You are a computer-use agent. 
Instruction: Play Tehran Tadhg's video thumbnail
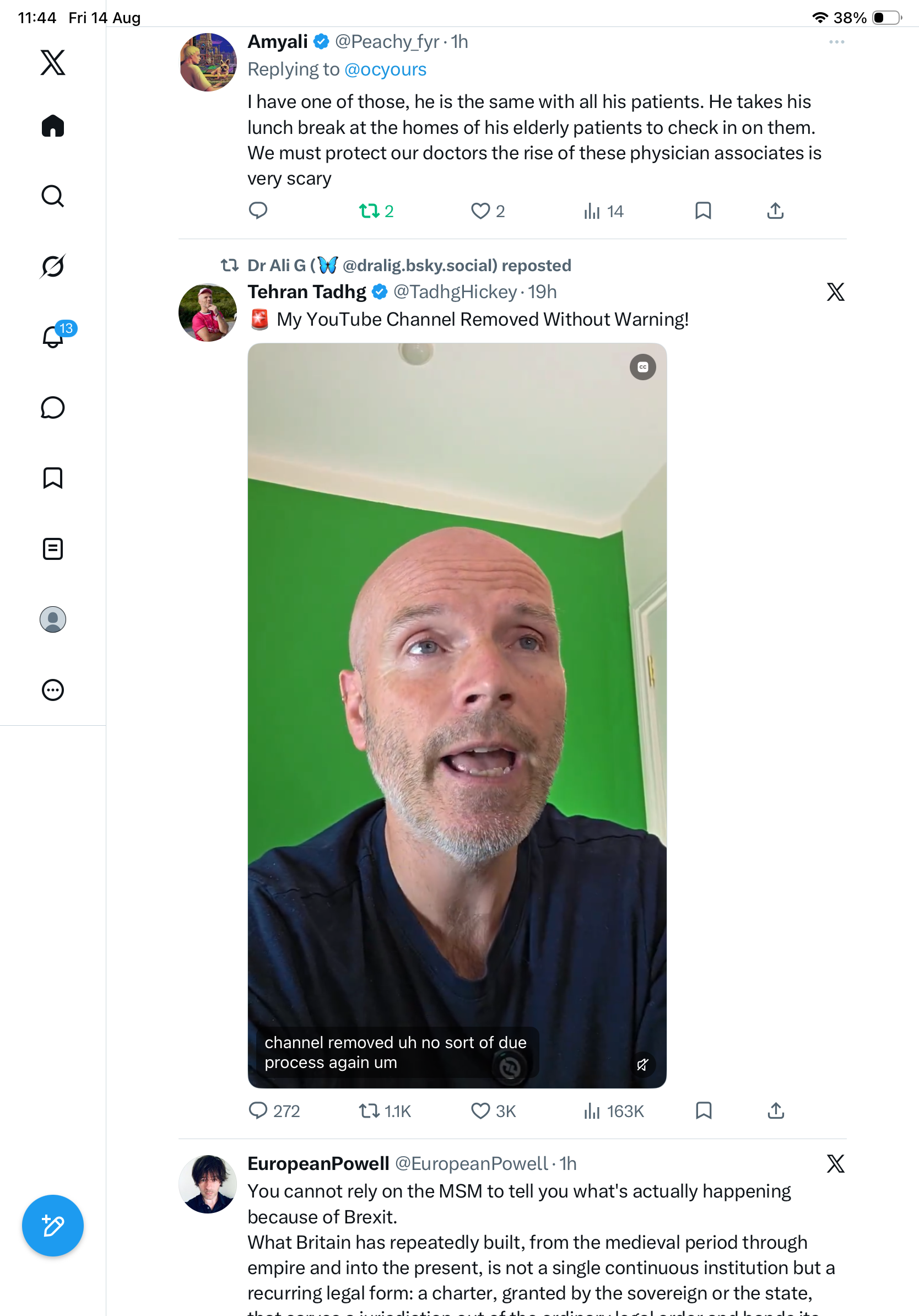tap(457, 715)
